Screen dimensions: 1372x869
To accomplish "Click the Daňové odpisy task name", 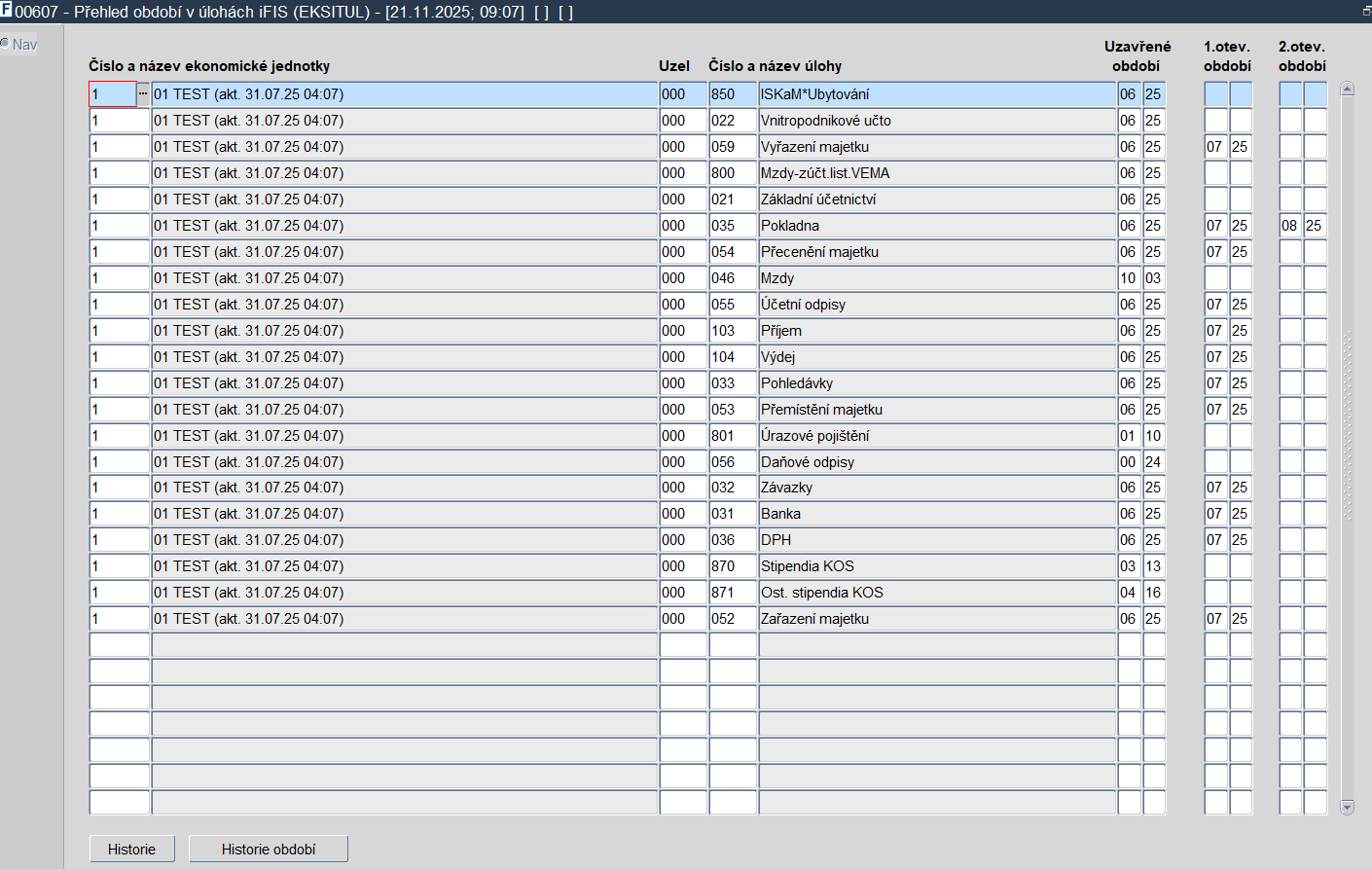I will point(937,462).
